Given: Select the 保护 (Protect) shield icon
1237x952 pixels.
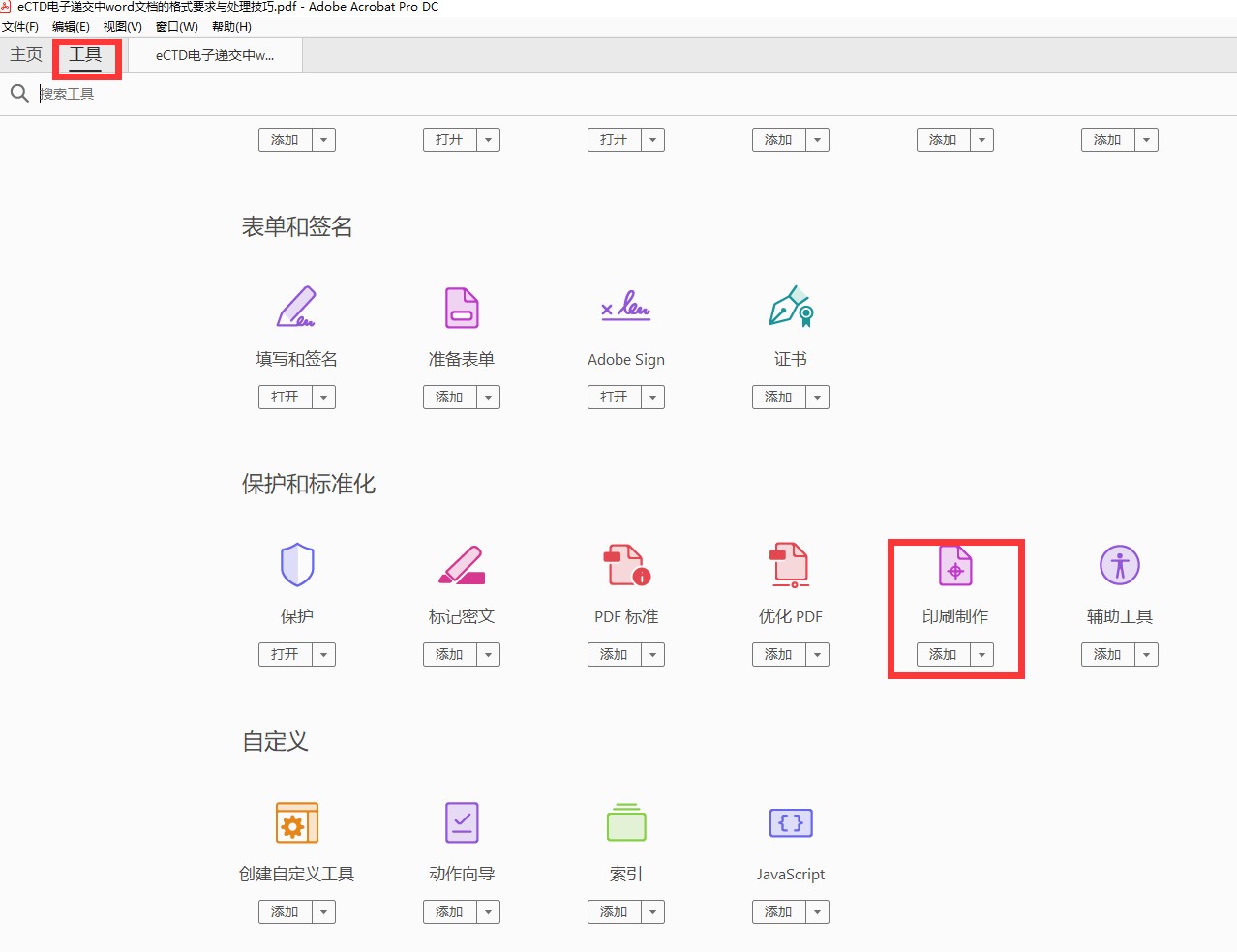Looking at the screenshot, I should [296, 565].
